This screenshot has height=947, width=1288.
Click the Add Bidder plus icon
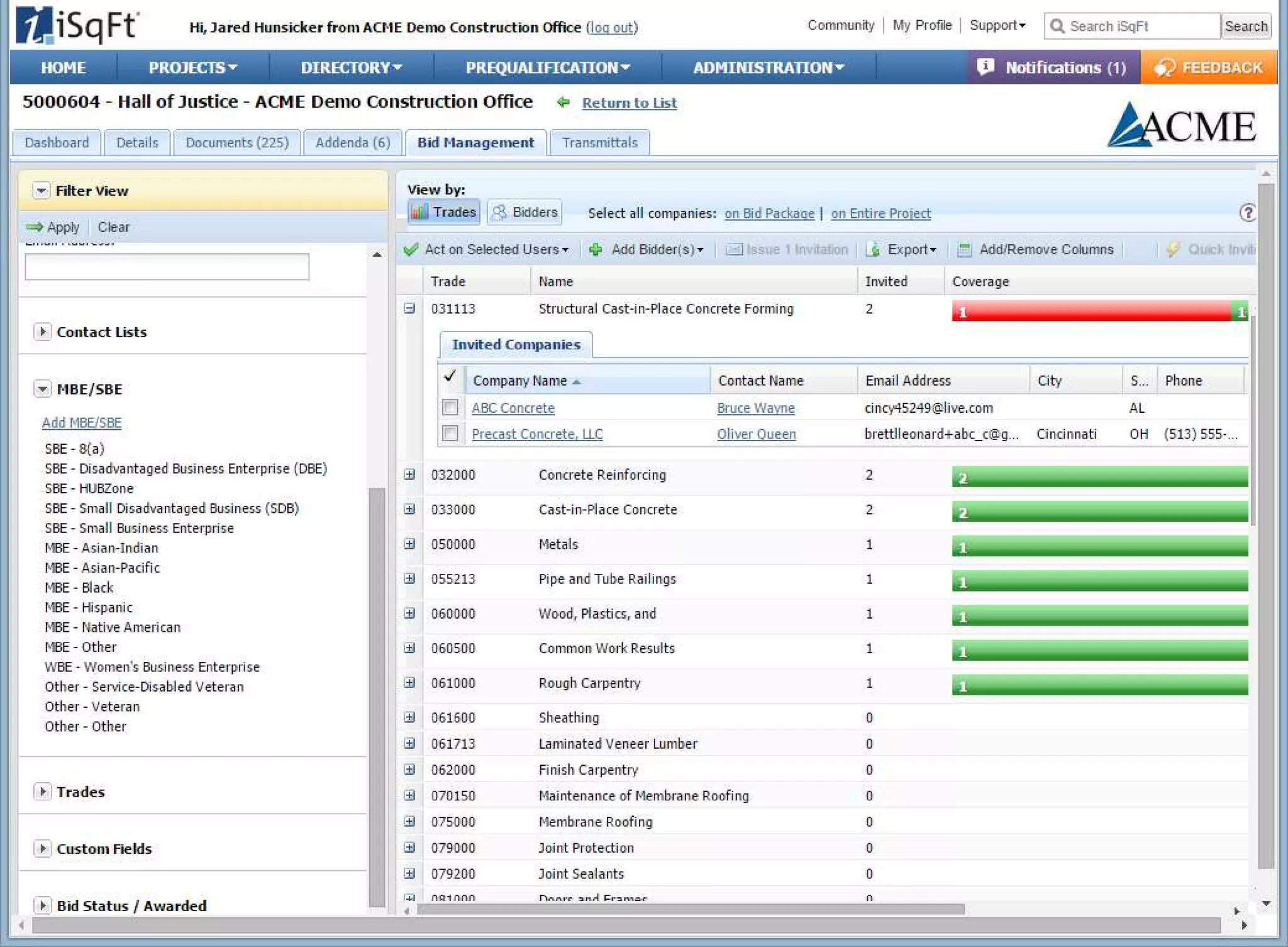[596, 249]
